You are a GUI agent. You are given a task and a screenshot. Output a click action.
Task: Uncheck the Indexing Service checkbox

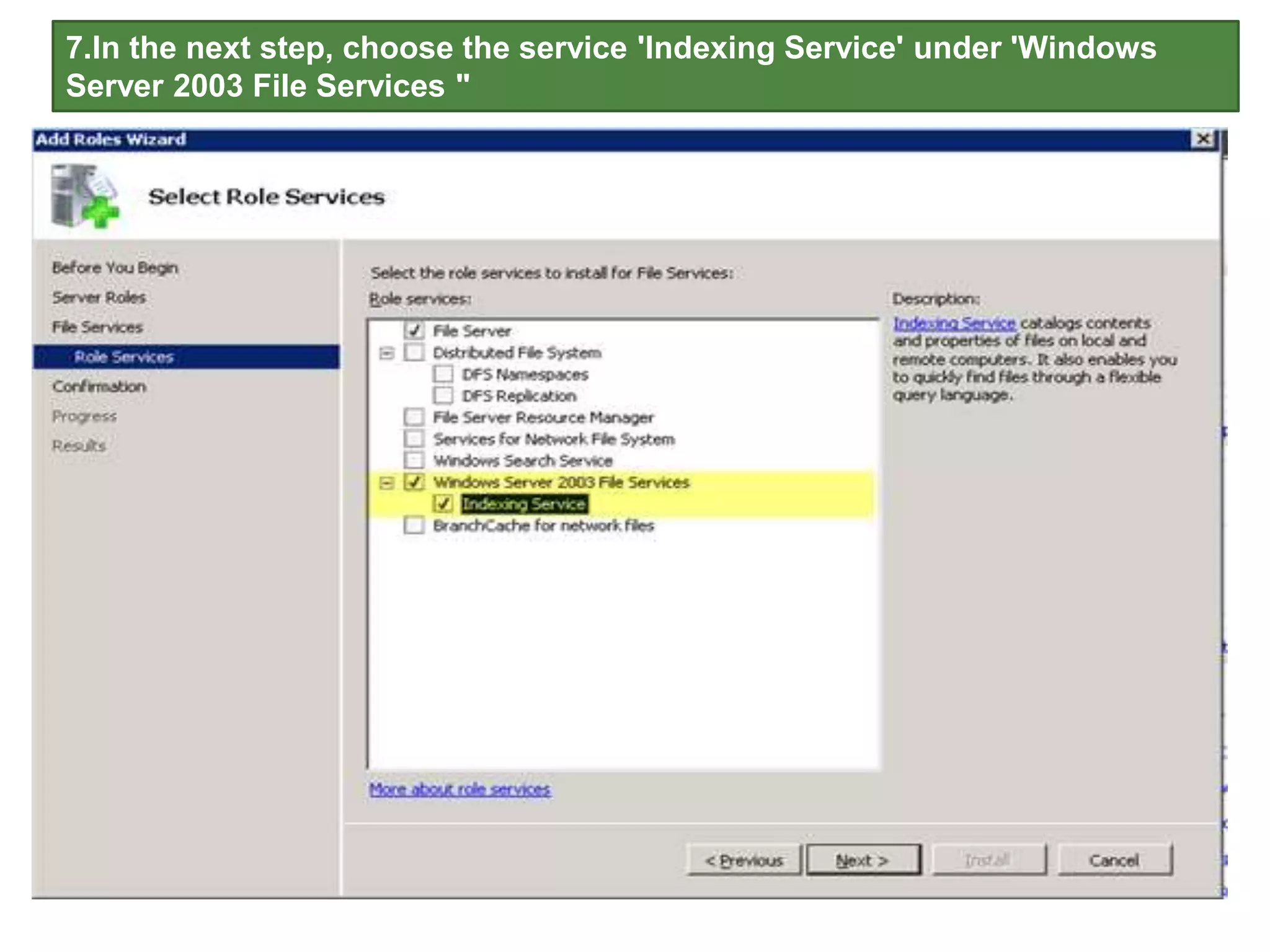click(x=443, y=503)
